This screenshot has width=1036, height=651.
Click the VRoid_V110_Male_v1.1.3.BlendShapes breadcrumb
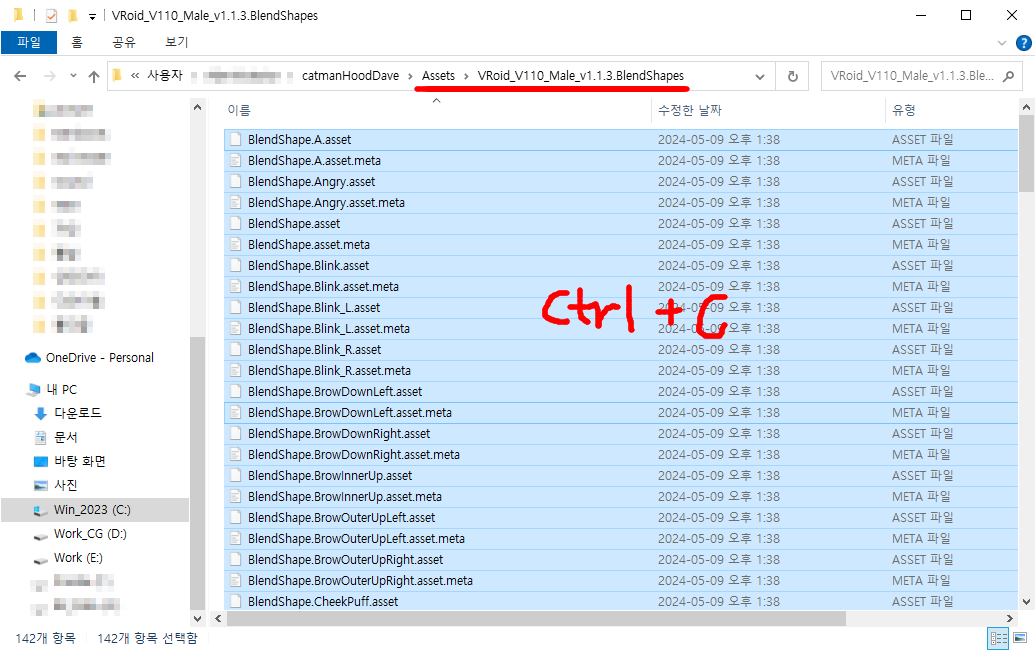581,76
